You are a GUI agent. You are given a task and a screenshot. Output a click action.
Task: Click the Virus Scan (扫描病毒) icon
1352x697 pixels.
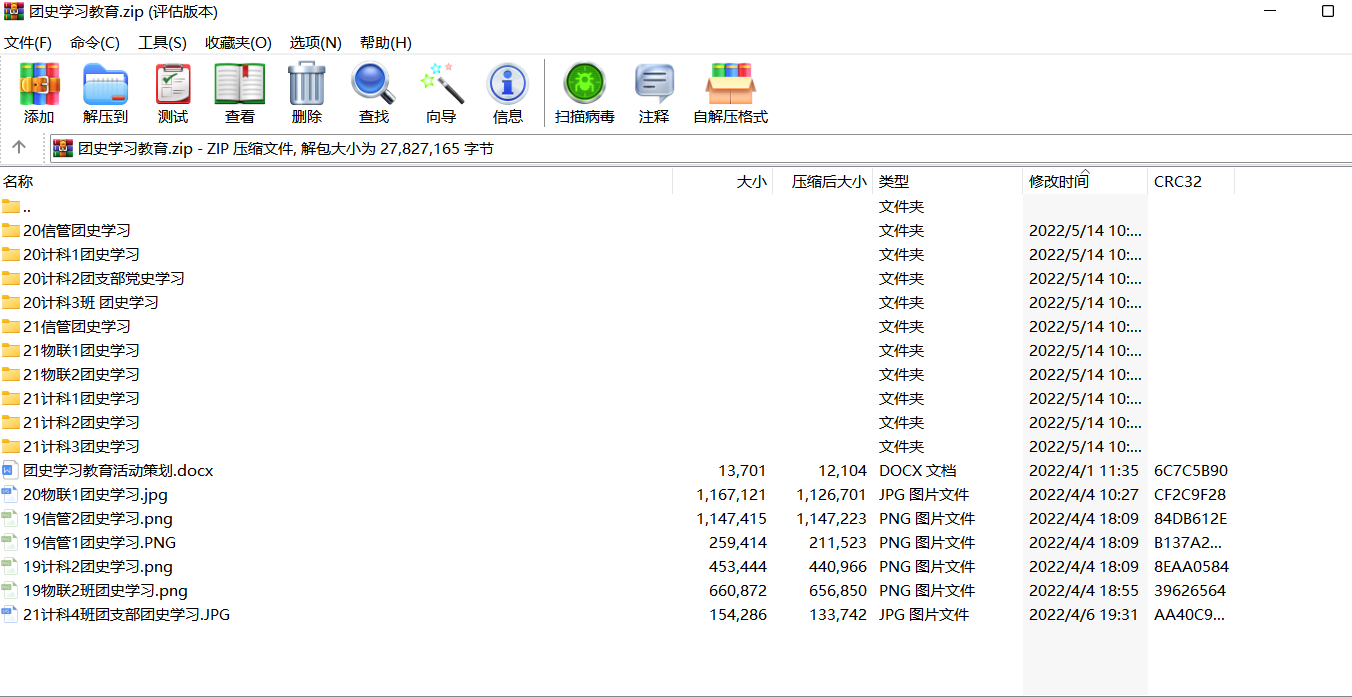point(585,93)
